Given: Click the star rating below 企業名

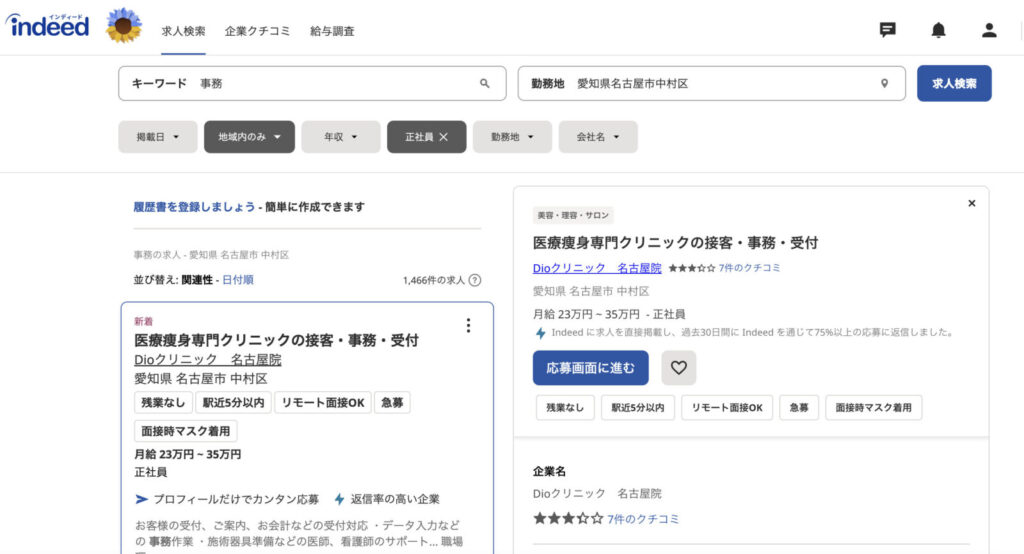Looking at the screenshot, I should 568,518.
